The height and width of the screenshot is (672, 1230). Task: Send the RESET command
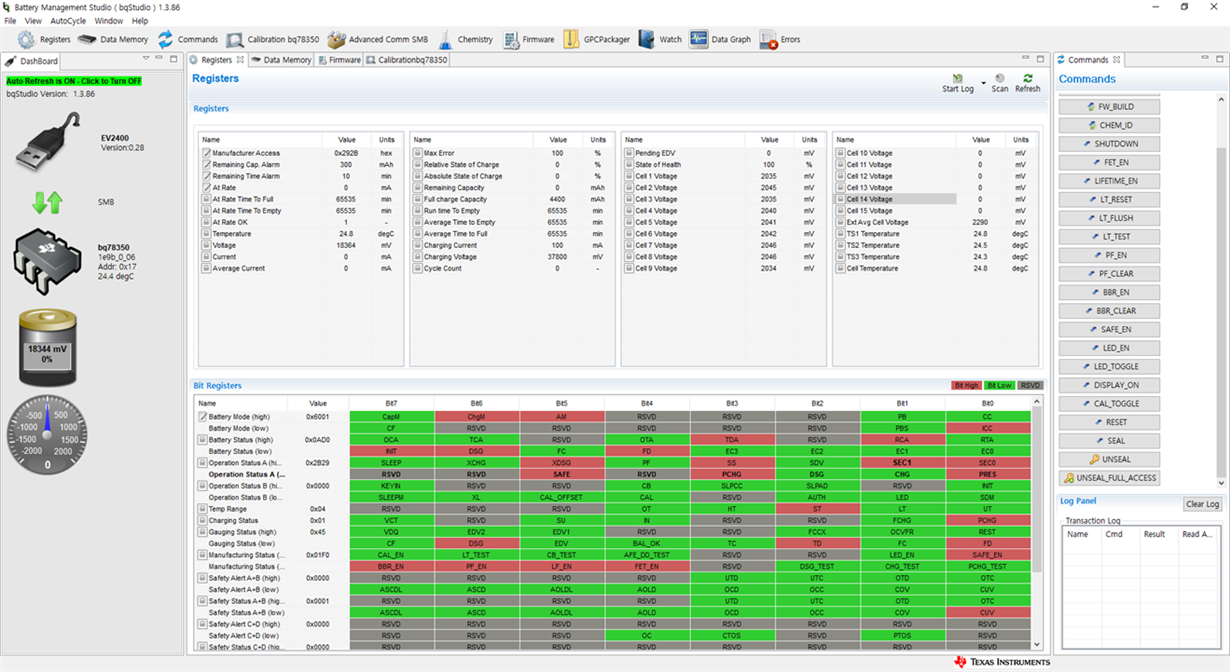(1109, 422)
